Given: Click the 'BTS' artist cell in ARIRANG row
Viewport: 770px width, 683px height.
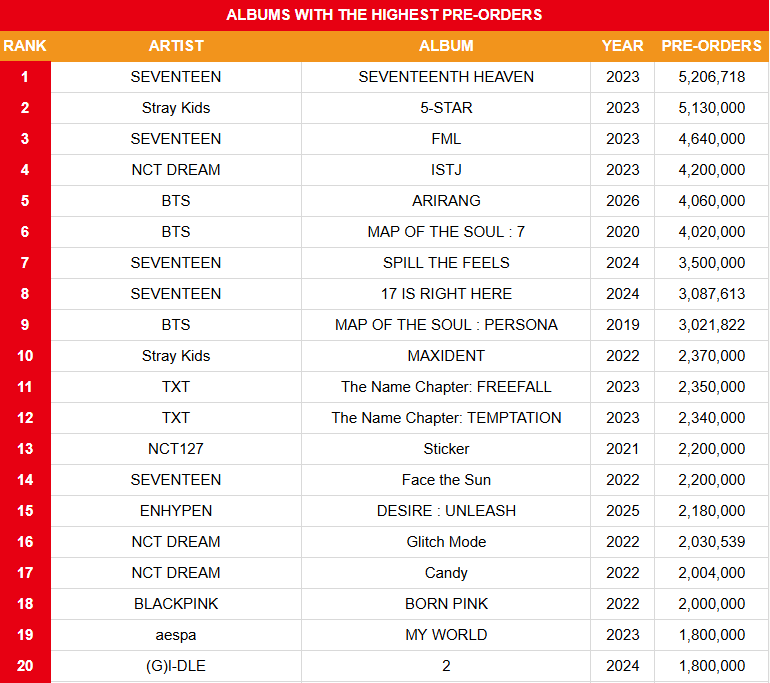Looking at the screenshot, I should (x=176, y=201).
